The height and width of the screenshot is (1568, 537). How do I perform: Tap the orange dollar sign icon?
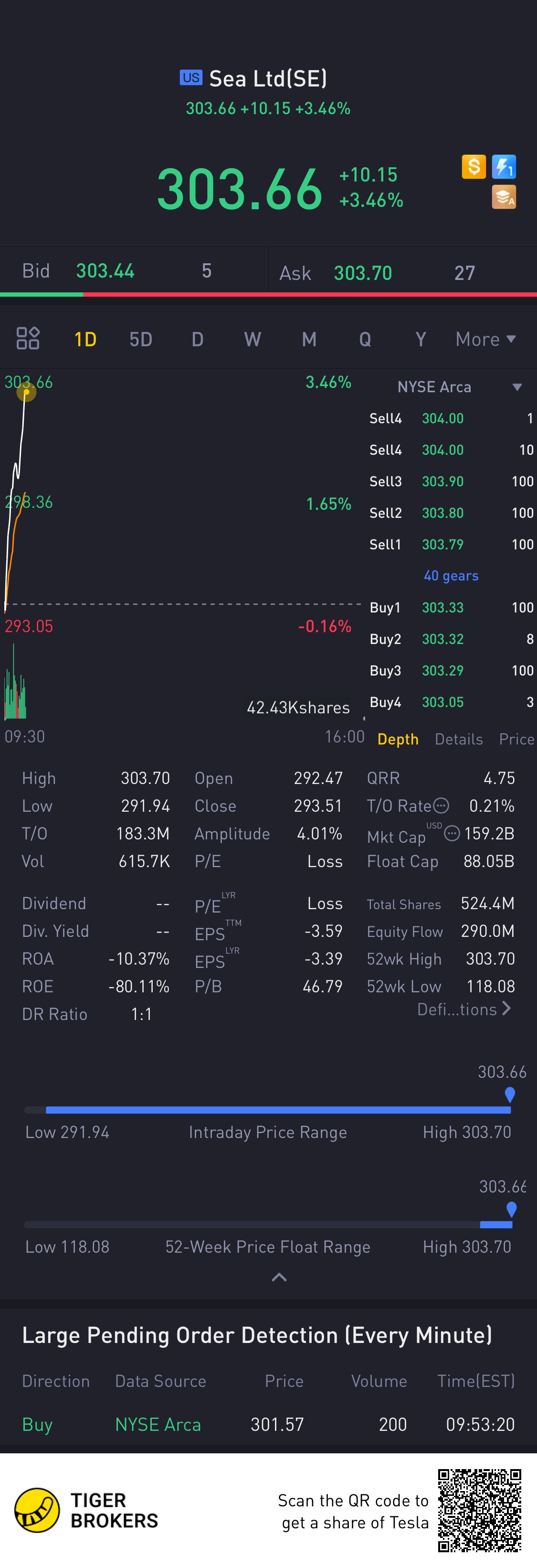click(473, 166)
